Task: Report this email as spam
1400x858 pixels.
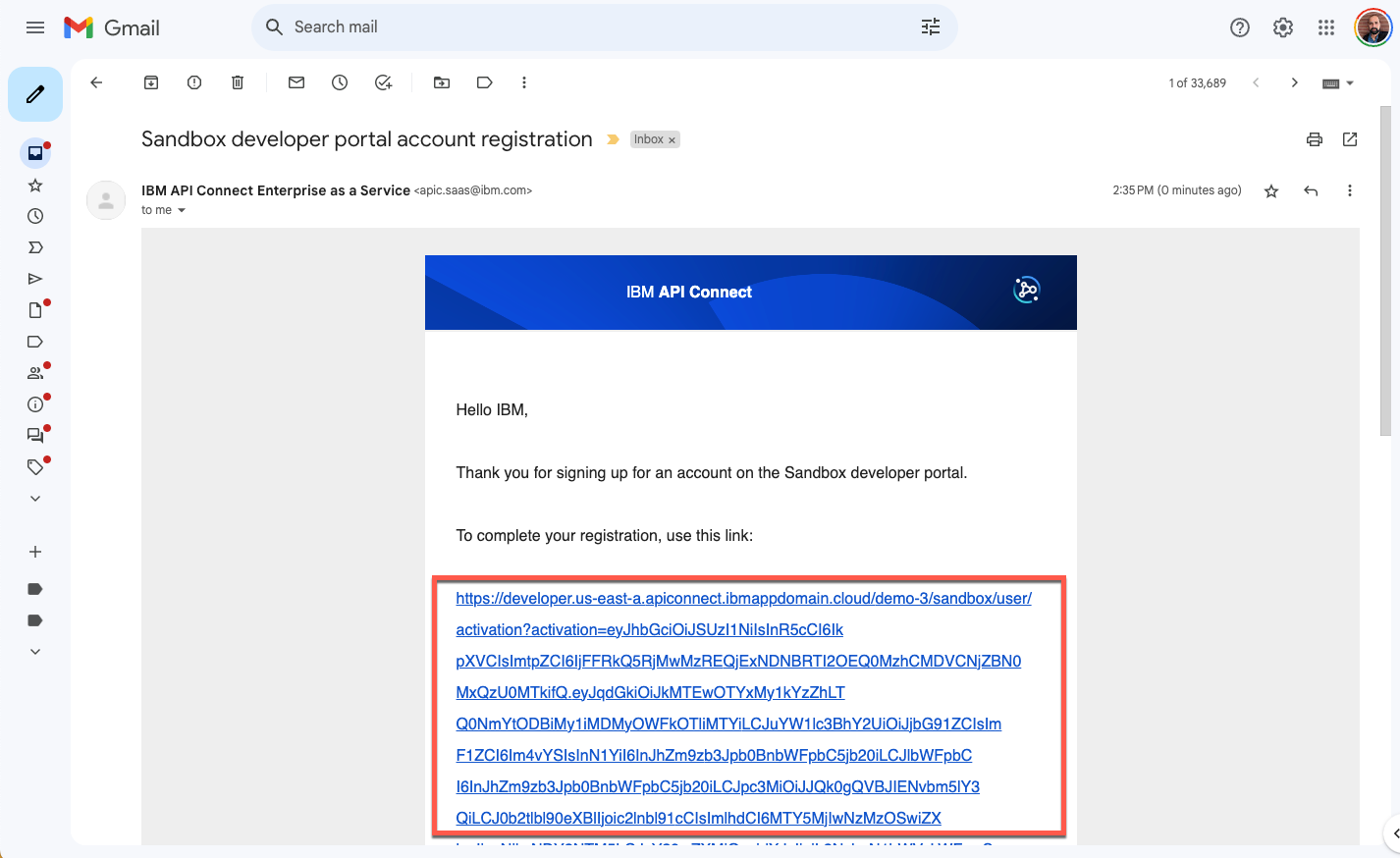Action: tap(194, 83)
